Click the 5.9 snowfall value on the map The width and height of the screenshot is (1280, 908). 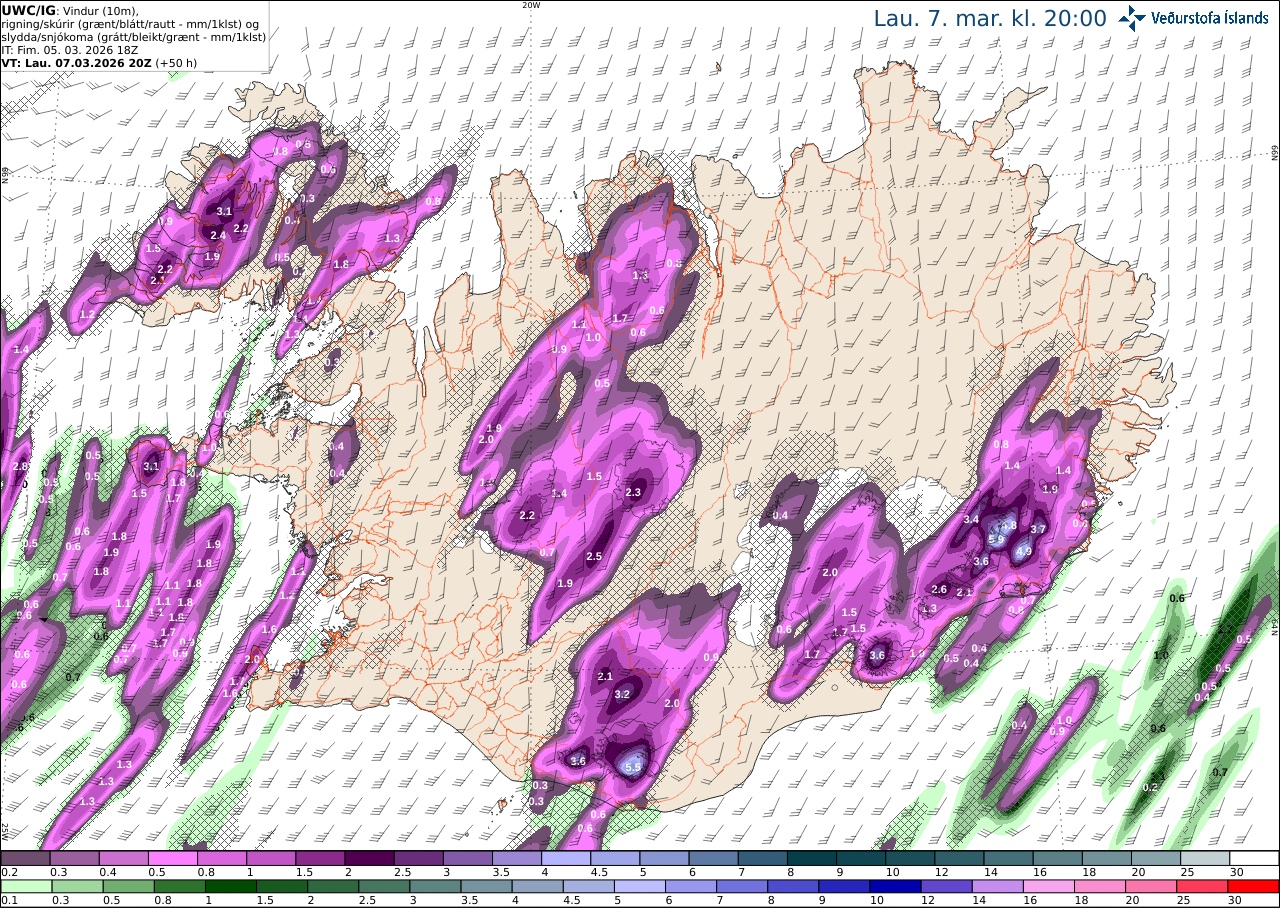coord(996,540)
